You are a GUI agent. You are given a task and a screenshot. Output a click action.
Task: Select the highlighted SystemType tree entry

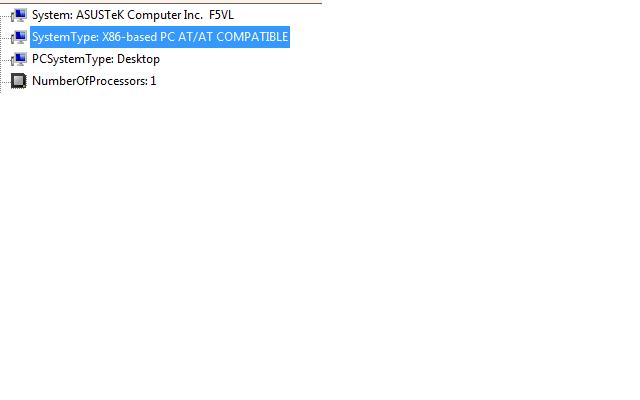pos(160,37)
